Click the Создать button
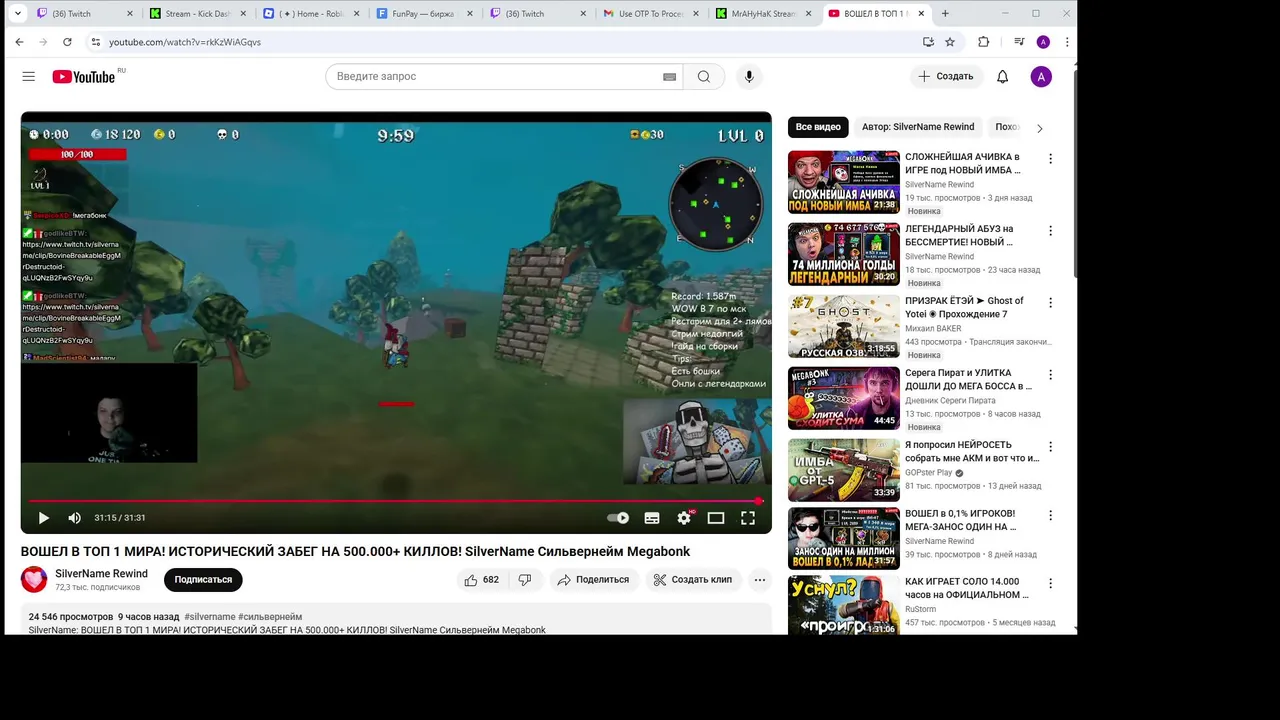This screenshot has height=720, width=1280. (945, 77)
